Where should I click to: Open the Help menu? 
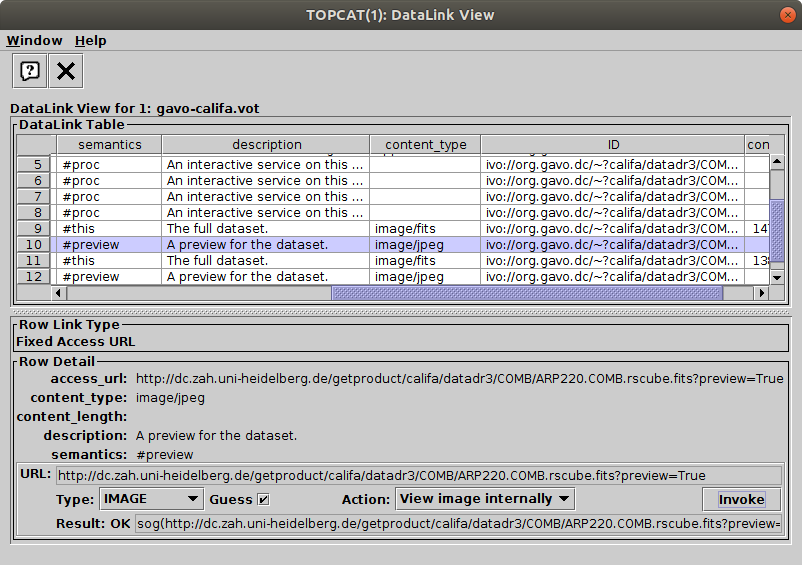90,41
